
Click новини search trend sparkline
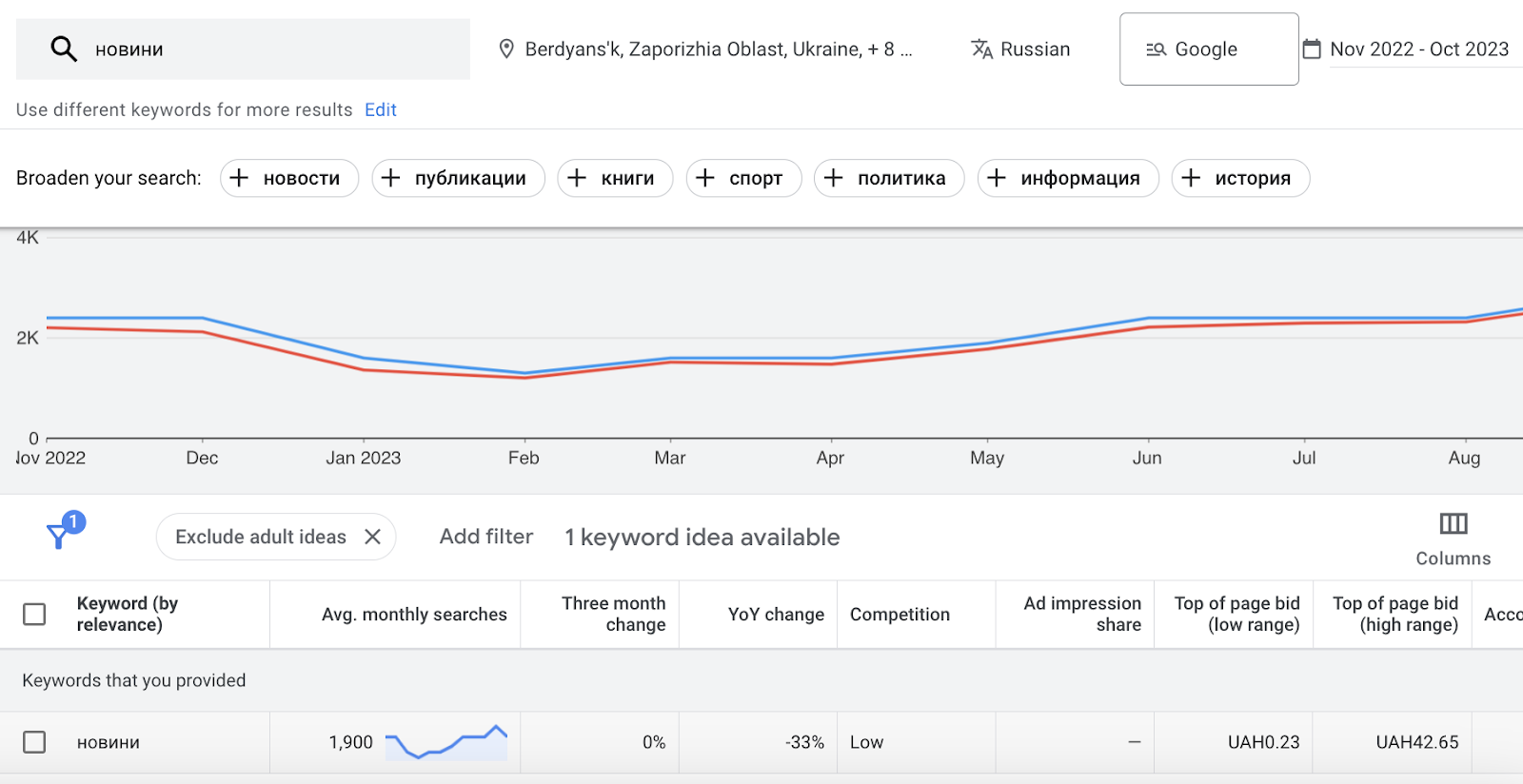click(x=445, y=742)
